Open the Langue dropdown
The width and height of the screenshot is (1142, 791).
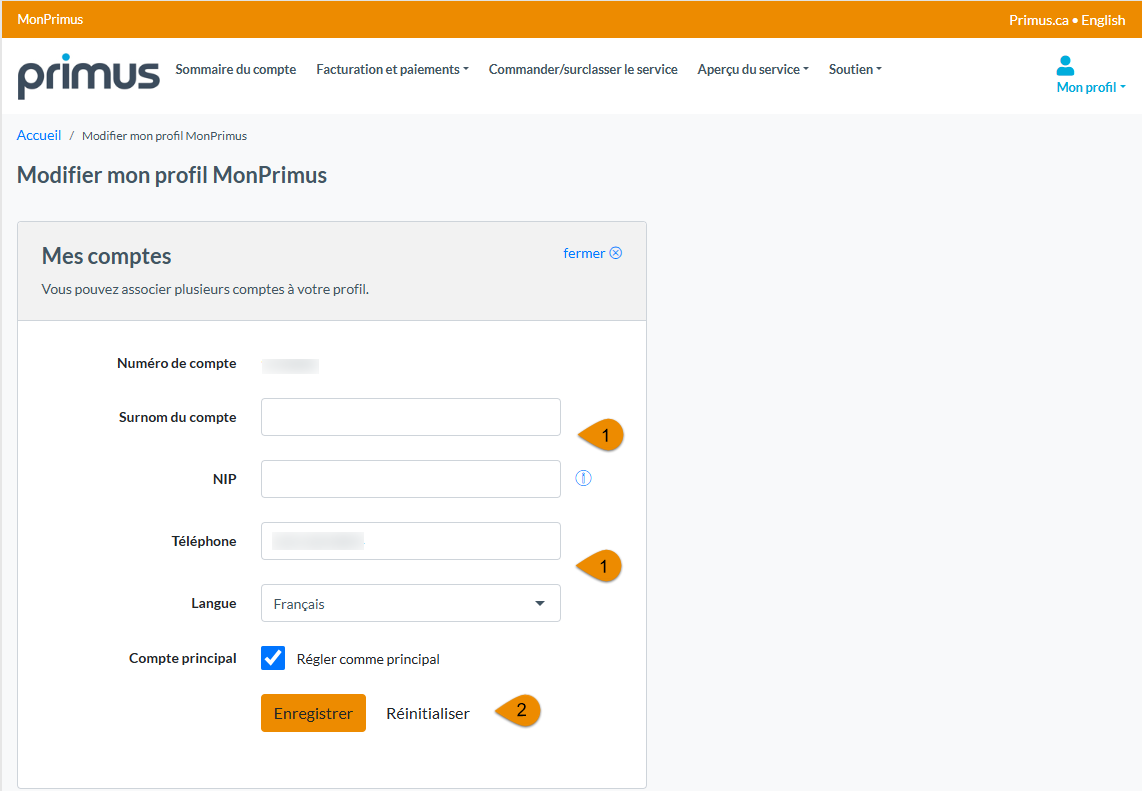coord(411,603)
